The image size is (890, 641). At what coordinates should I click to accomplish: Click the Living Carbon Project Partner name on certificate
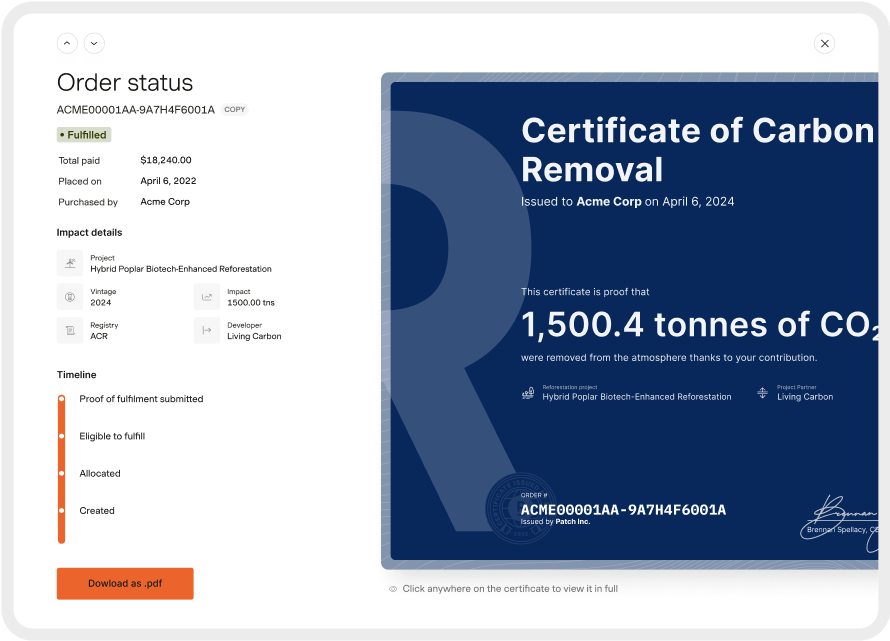(805, 397)
